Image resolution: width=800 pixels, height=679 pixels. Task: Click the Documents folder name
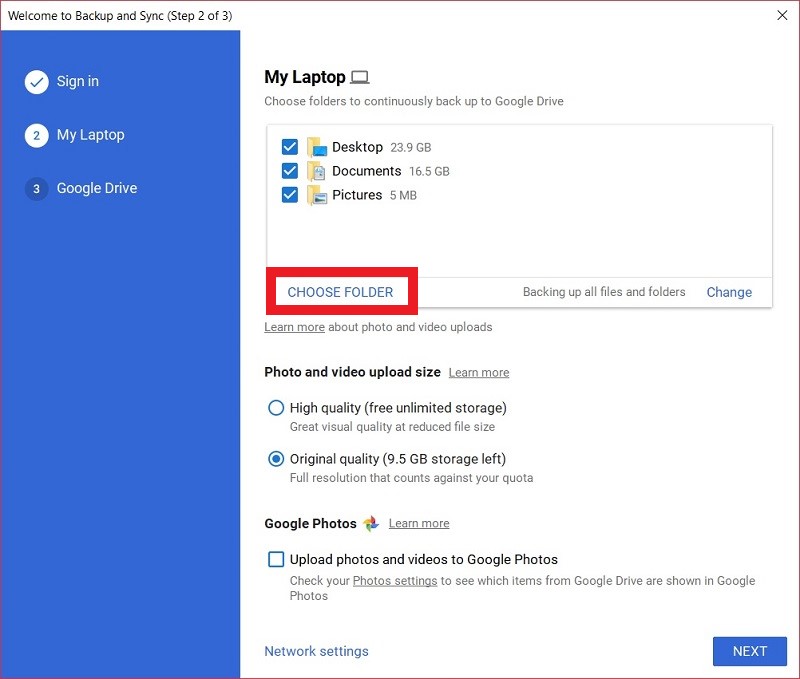point(366,171)
